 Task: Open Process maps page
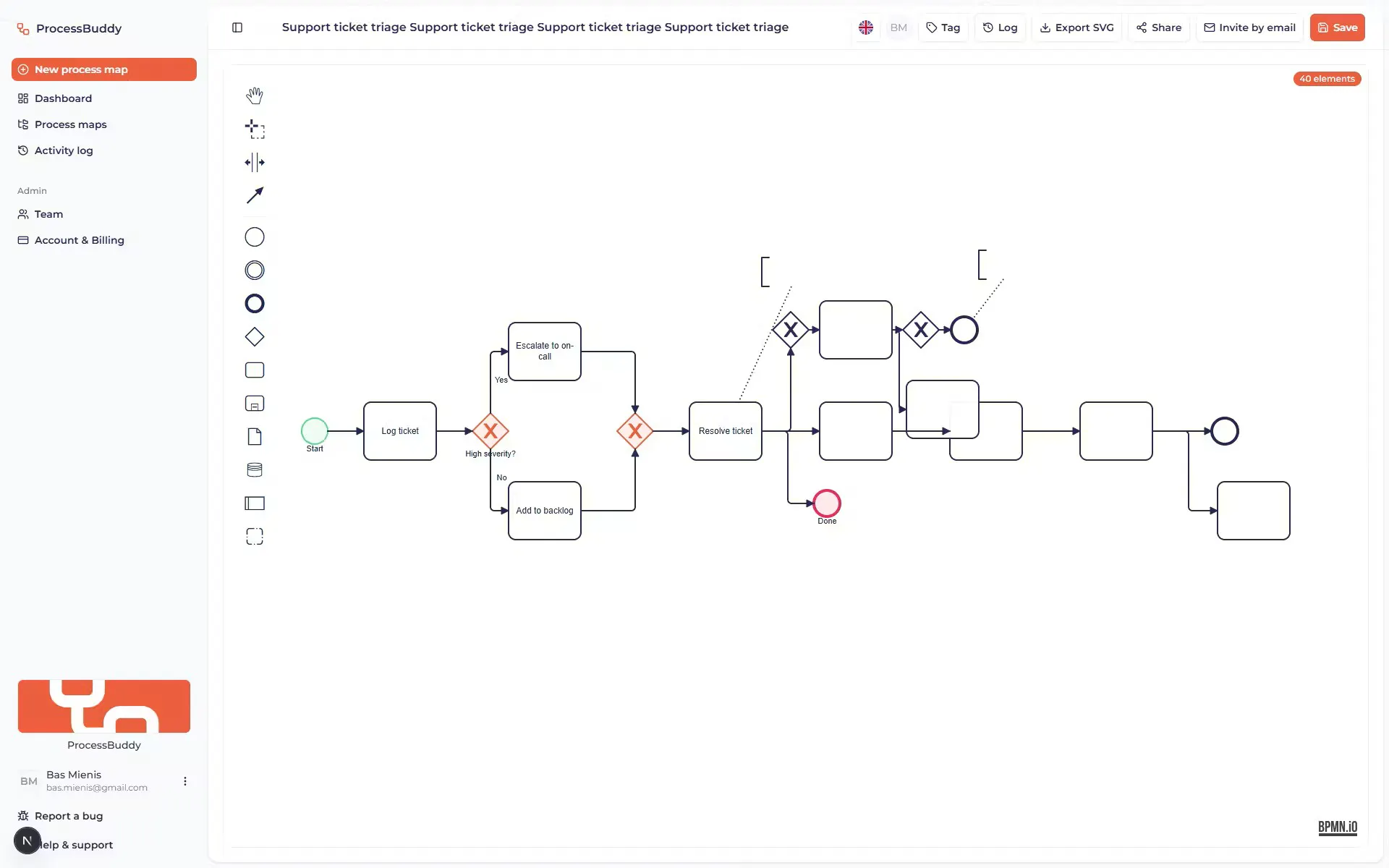[104, 124]
